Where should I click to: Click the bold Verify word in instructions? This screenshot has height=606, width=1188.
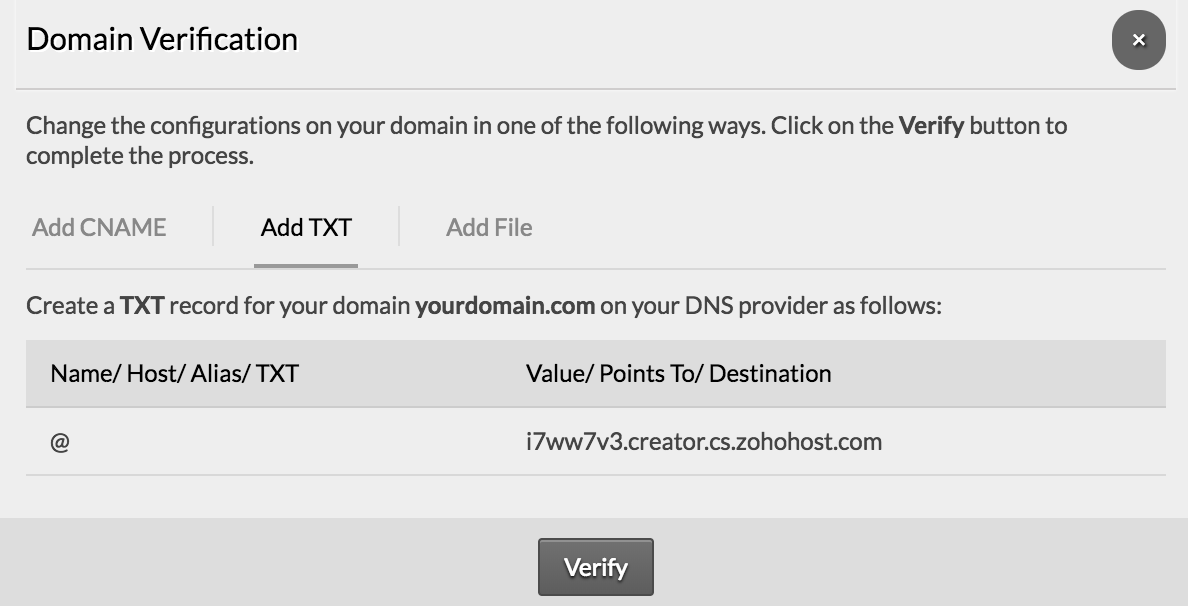931,126
